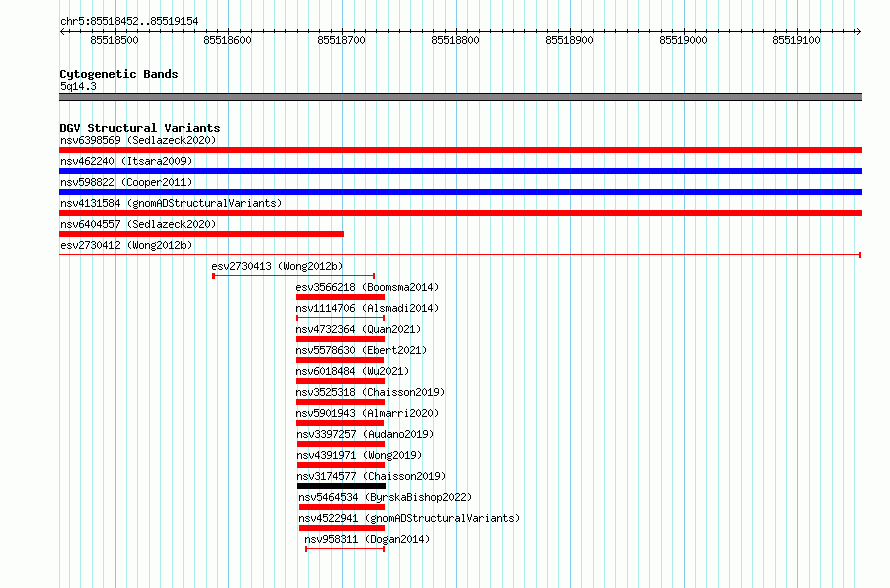Open the nsv4732364 (Quan2021) label
890x588 pixels.
[x=358, y=329]
